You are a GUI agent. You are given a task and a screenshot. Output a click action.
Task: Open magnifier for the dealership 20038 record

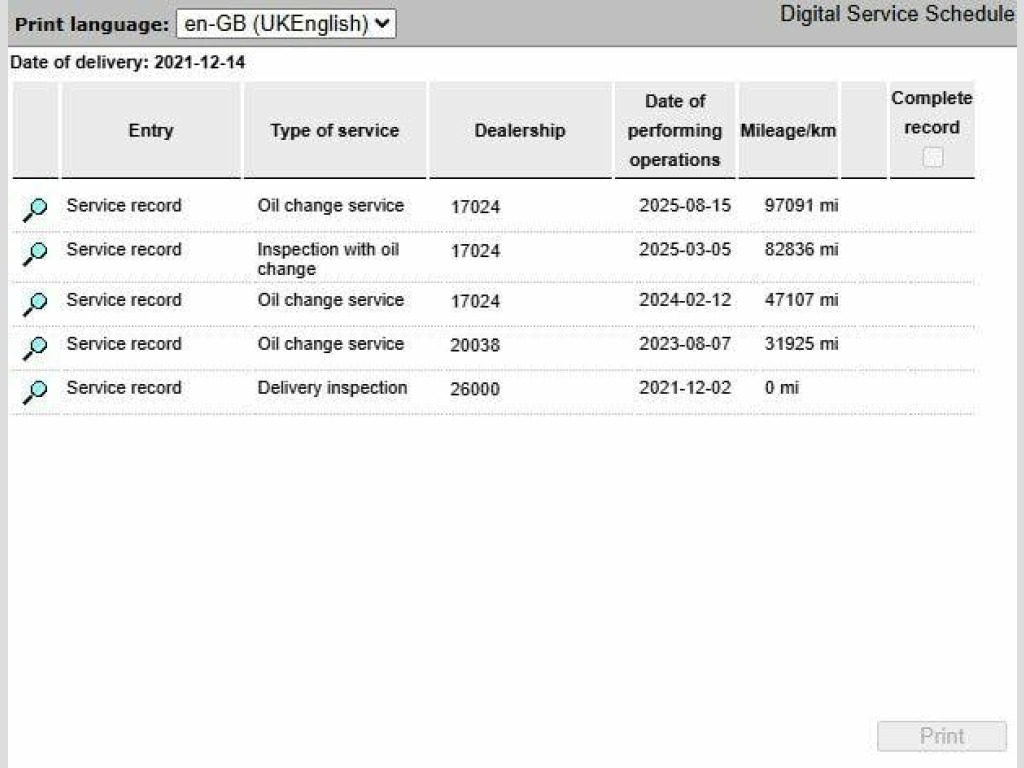click(35, 346)
